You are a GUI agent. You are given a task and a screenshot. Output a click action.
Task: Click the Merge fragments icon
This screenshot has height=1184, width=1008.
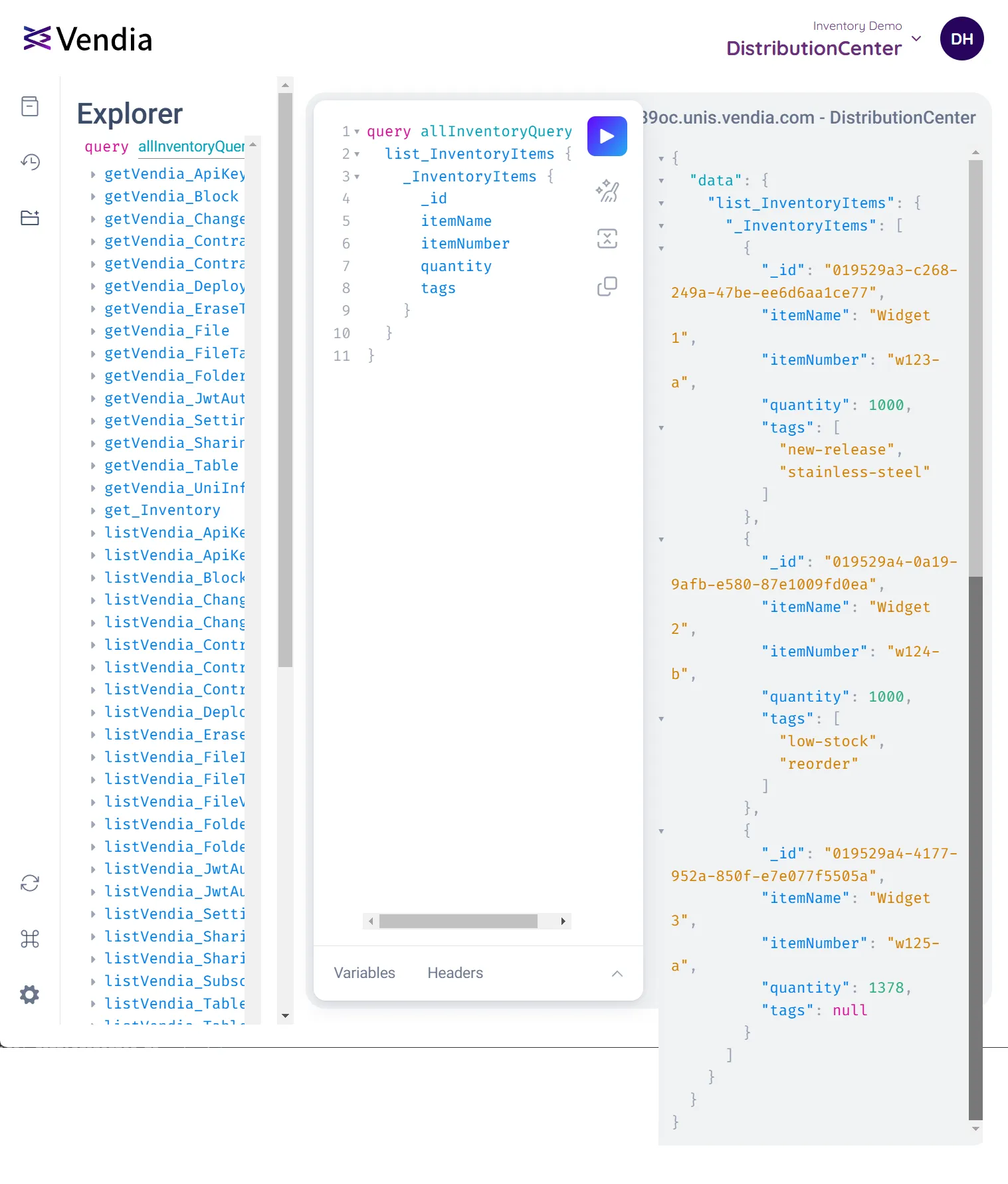click(607, 239)
